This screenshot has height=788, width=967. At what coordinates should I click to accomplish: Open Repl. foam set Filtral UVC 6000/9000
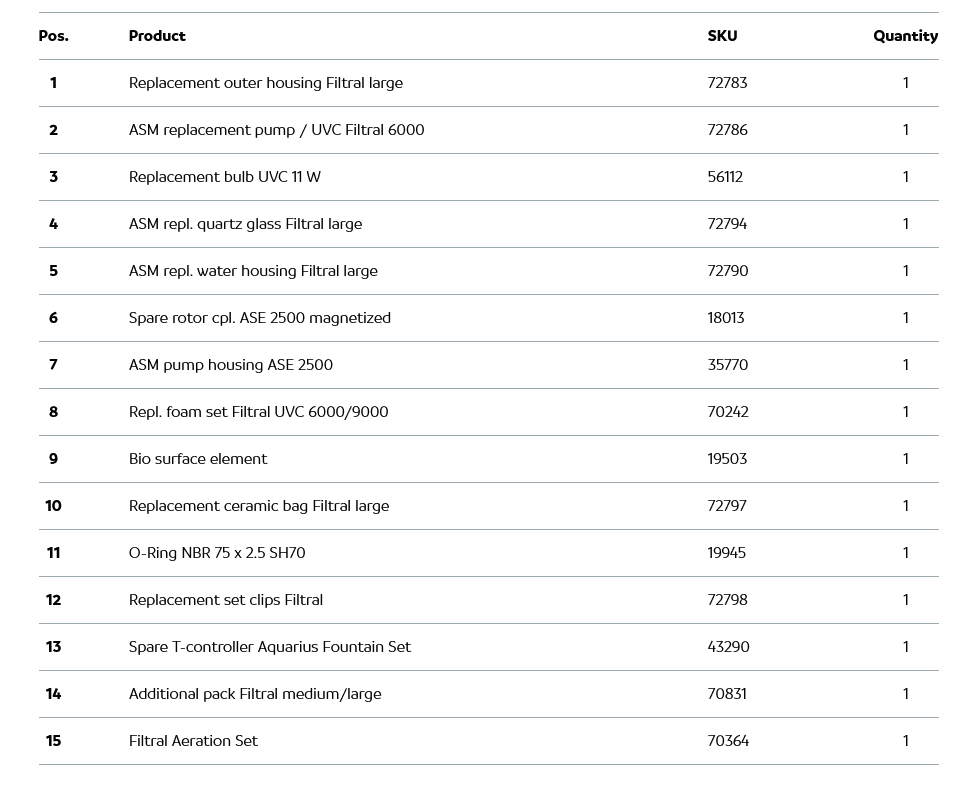(x=258, y=412)
